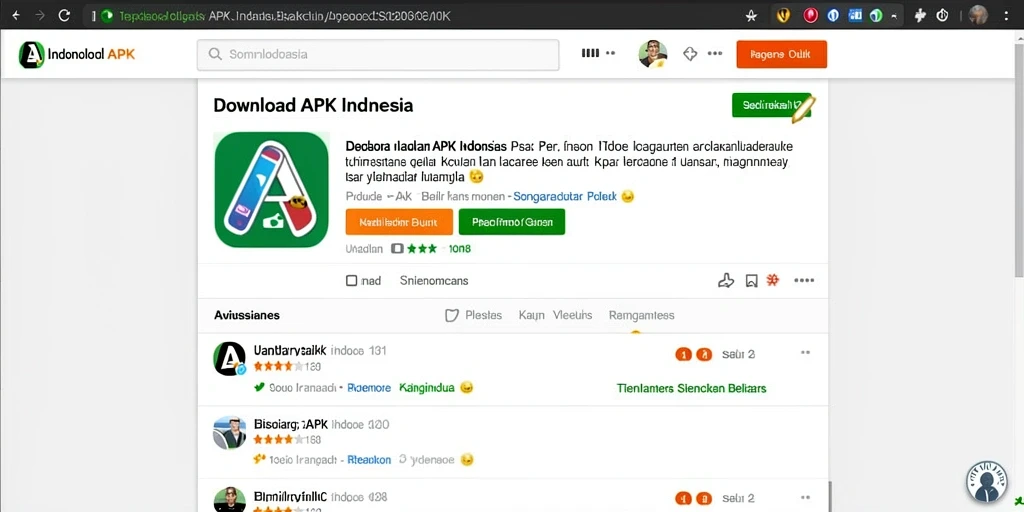Viewport: 1024px width, 512px height.
Task: Click orange badges beside first Sebi 2
Action: (693, 355)
